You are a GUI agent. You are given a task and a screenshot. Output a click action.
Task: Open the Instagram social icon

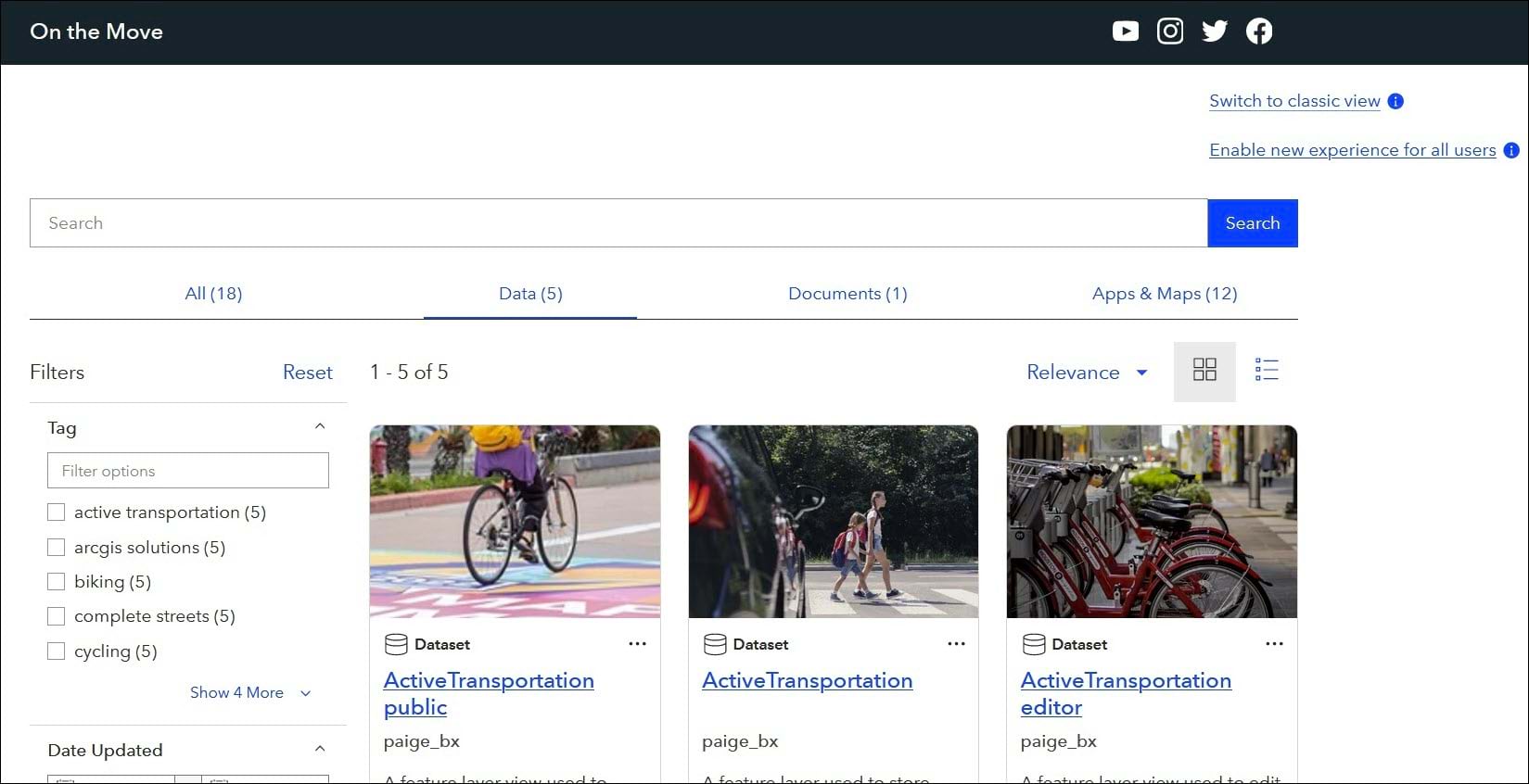coord(1170,32)
